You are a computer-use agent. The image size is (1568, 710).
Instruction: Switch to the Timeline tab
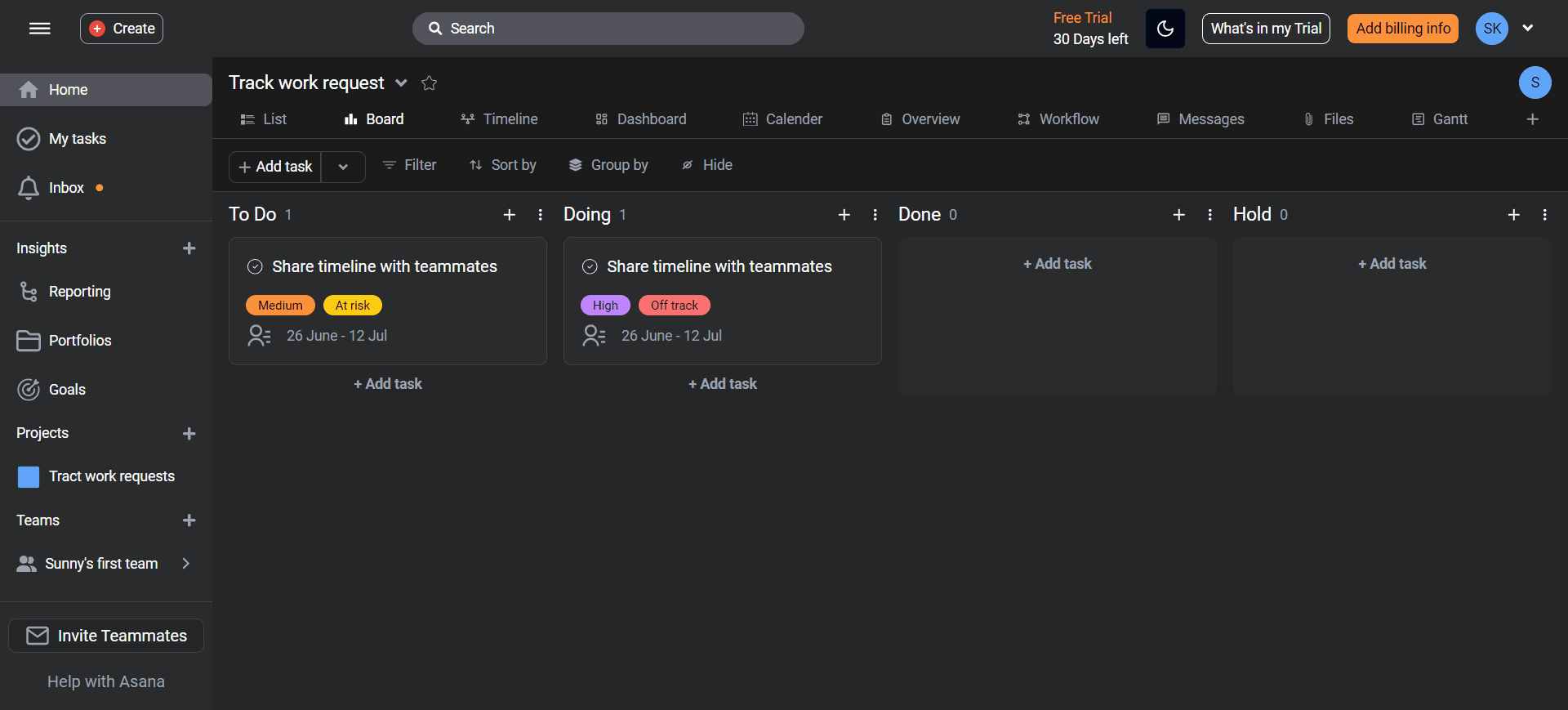click(x=499, y=119)
